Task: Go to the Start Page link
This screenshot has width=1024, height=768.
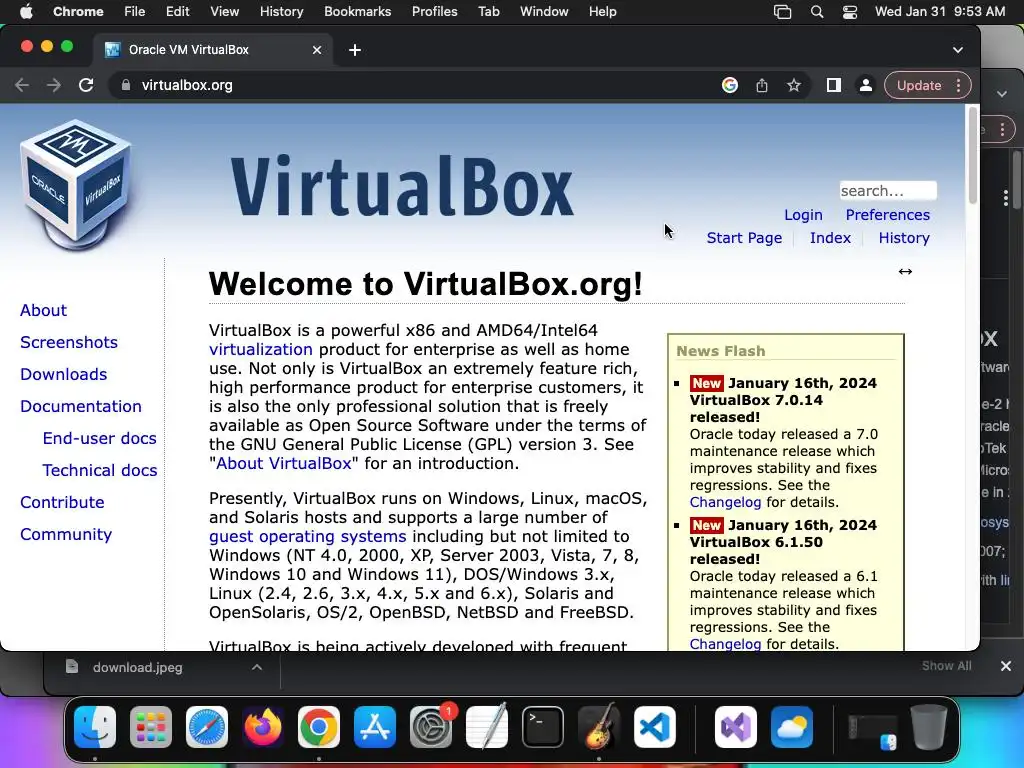Action: coord(744,238)
